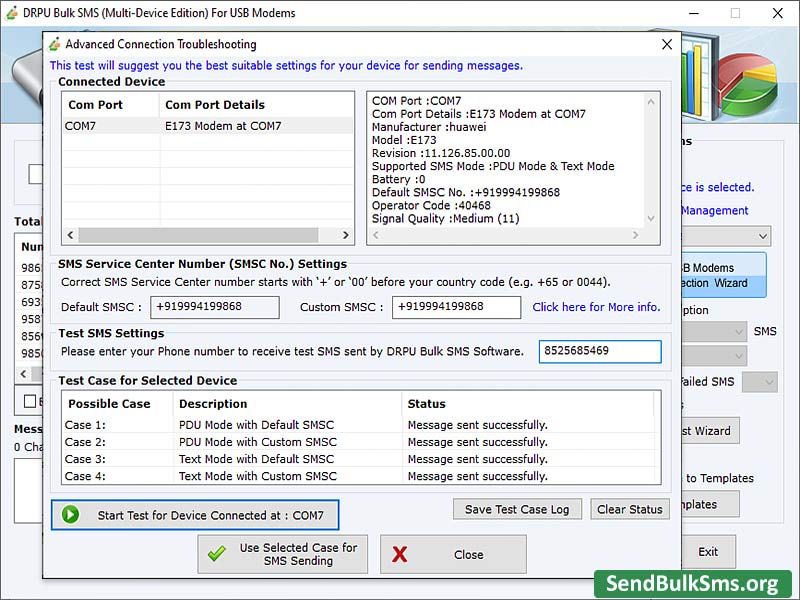The width and height of the screenshot is (800, 600).
Task: Click the green play icon to start test
Action: point(68,514)
